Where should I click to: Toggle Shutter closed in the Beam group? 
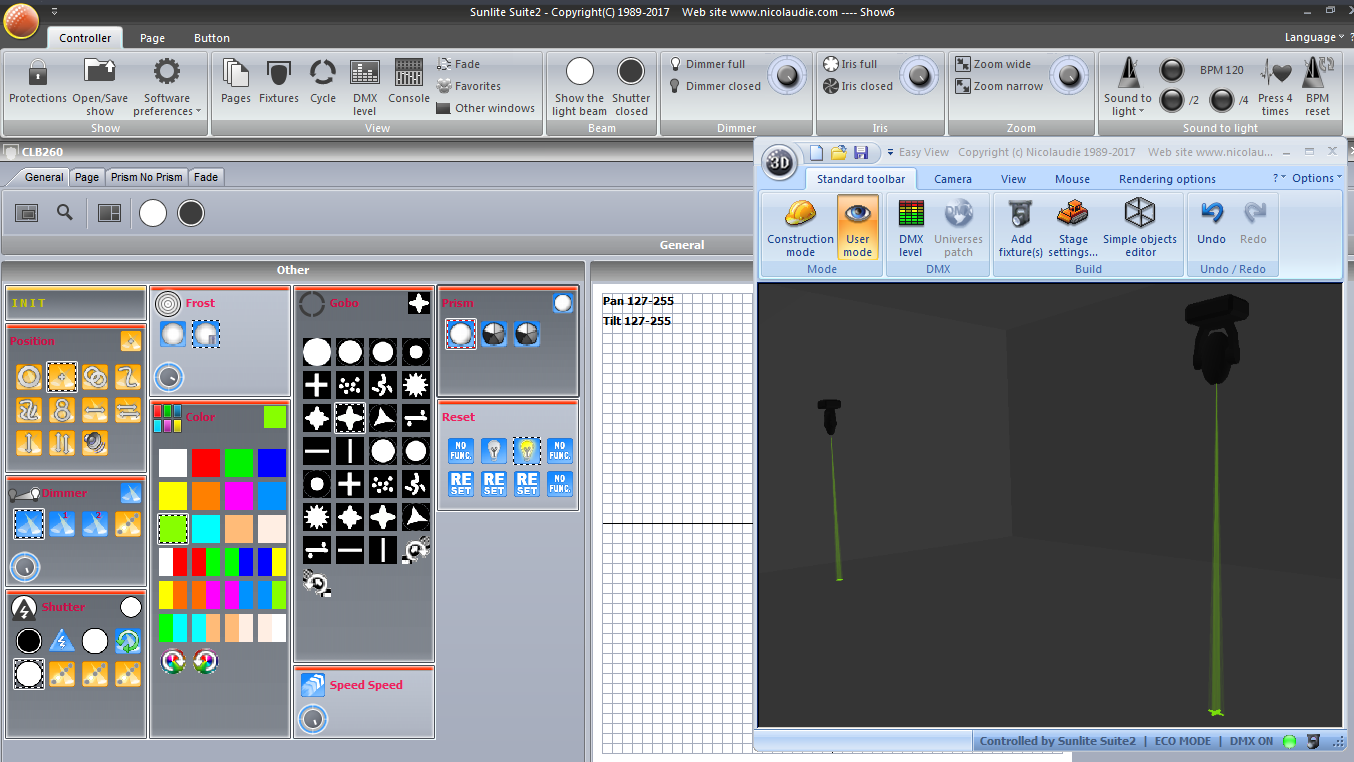point(631,86)
